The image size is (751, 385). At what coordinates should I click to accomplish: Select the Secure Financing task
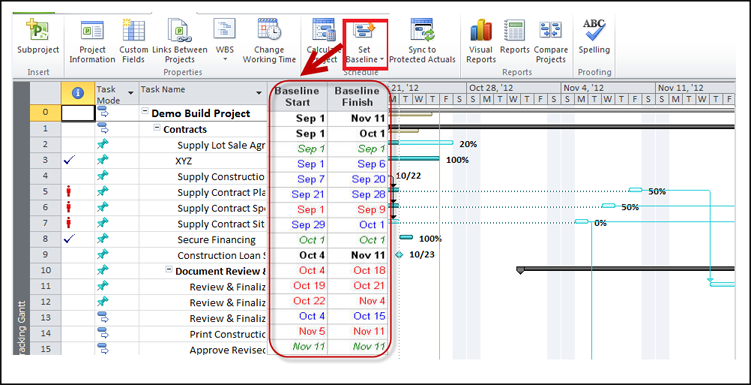pos(216,240)
